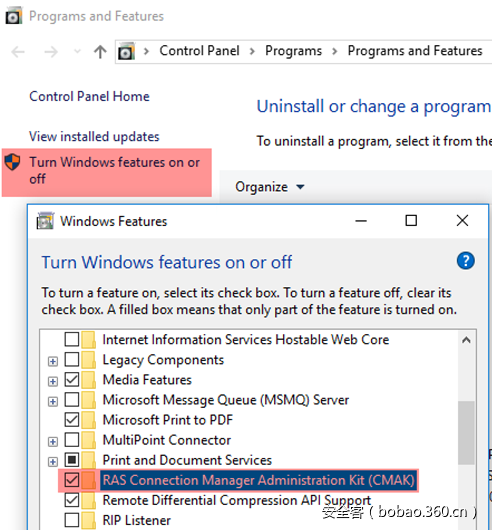Expand the Legacy Components tree node
Screen dimensions: 492x530
click(53, 361)
